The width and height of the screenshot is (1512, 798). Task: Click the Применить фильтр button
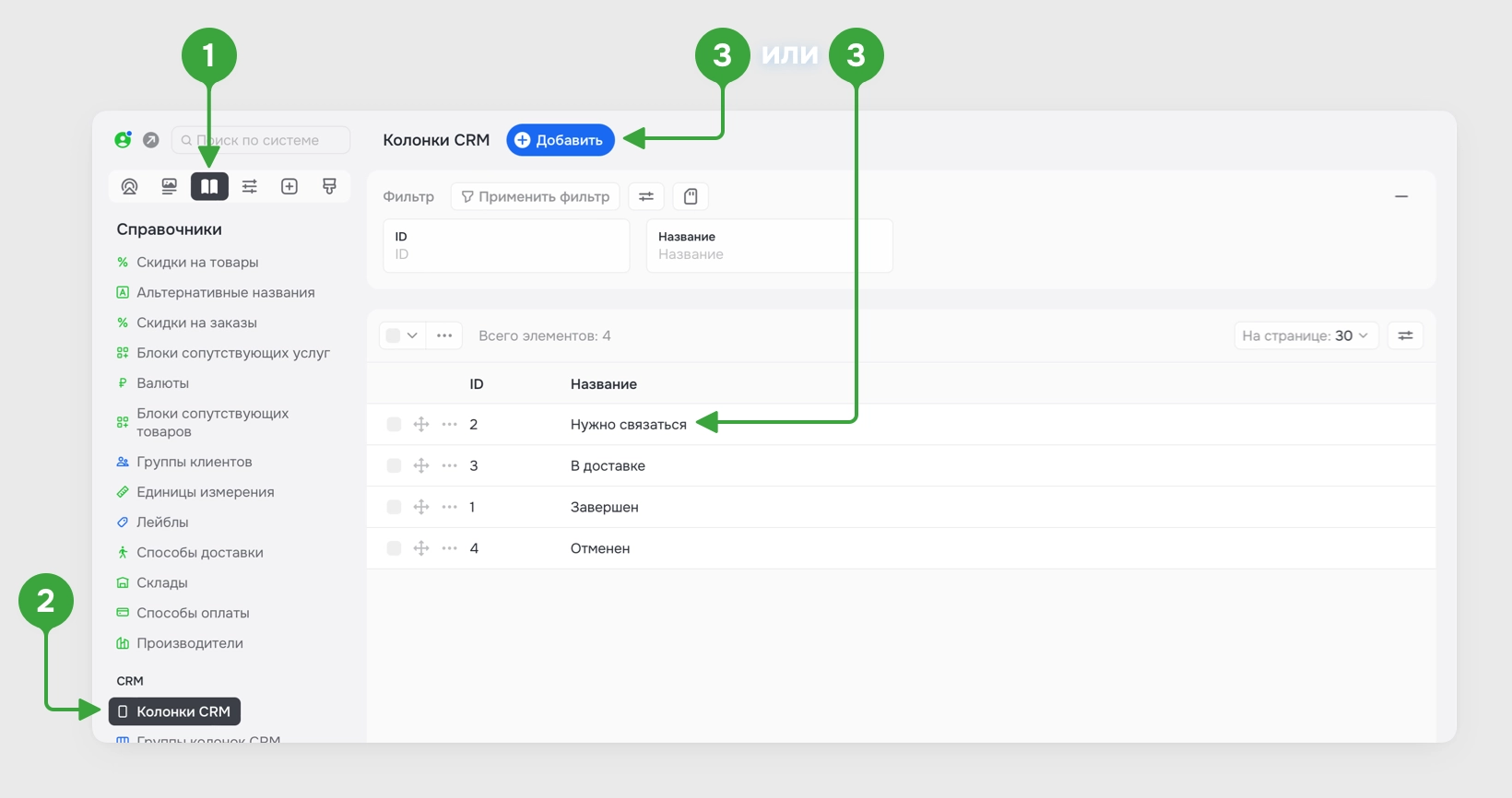(535, 196)
